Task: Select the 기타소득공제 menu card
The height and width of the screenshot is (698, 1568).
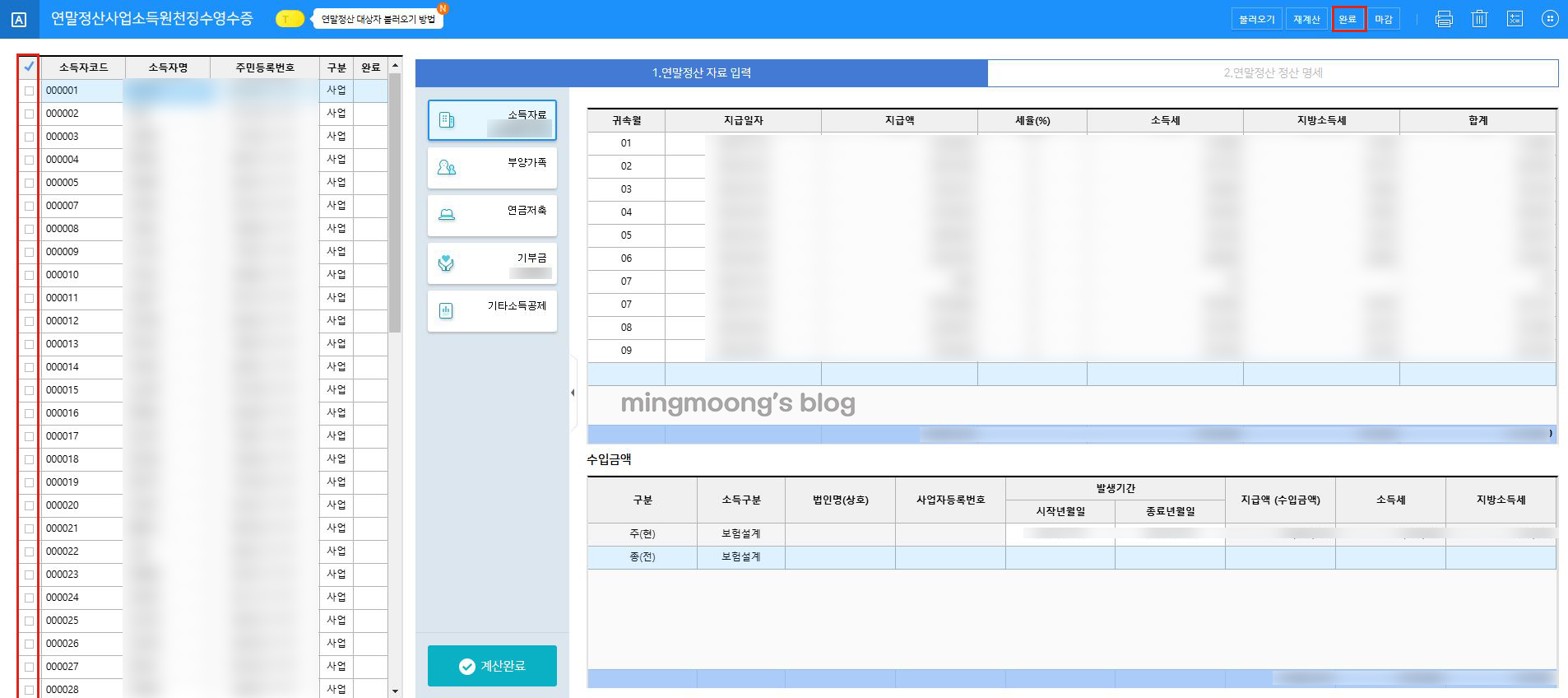Action: pyautogui.click(x=492, y=311)
